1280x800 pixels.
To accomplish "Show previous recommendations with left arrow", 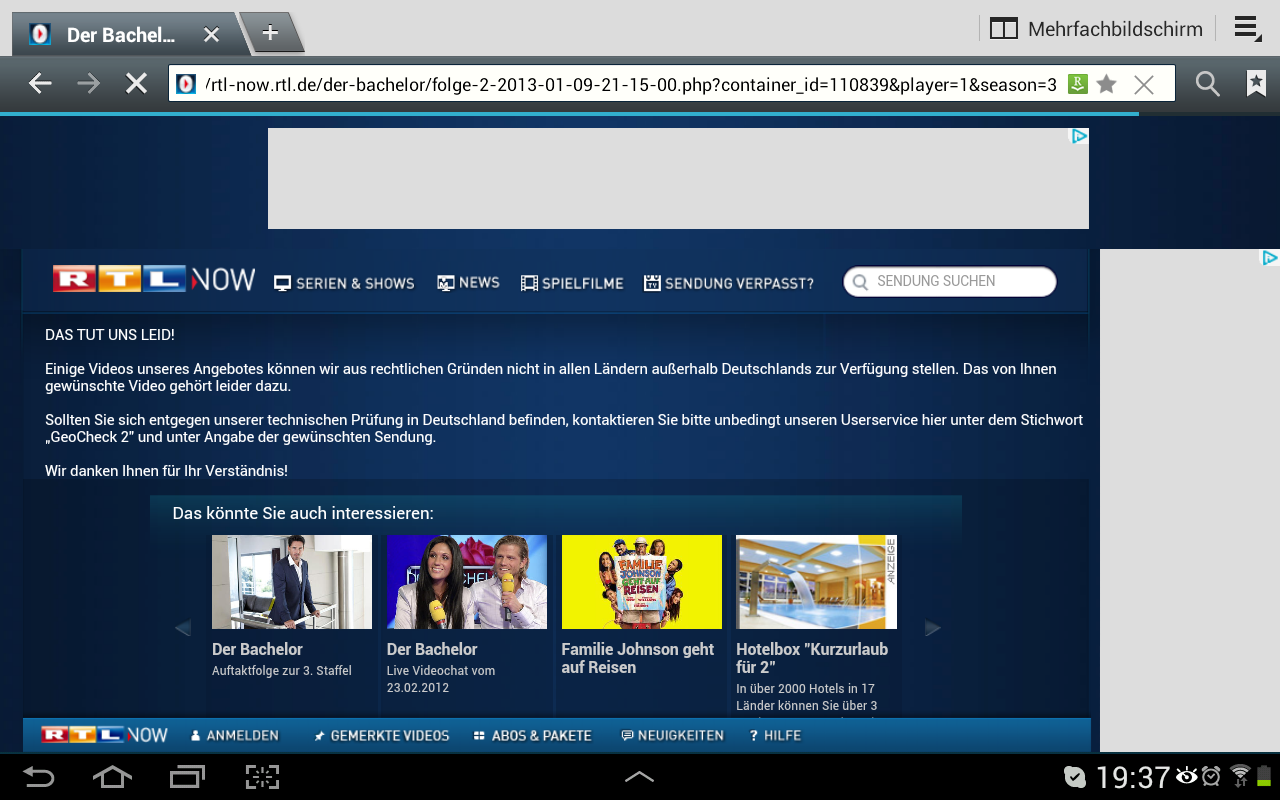I will (182, 628).
